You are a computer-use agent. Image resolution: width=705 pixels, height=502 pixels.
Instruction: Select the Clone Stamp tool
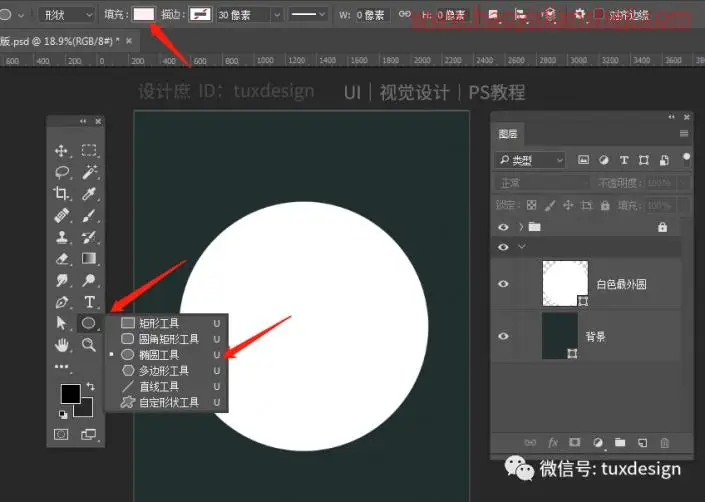tap(62, 236)
